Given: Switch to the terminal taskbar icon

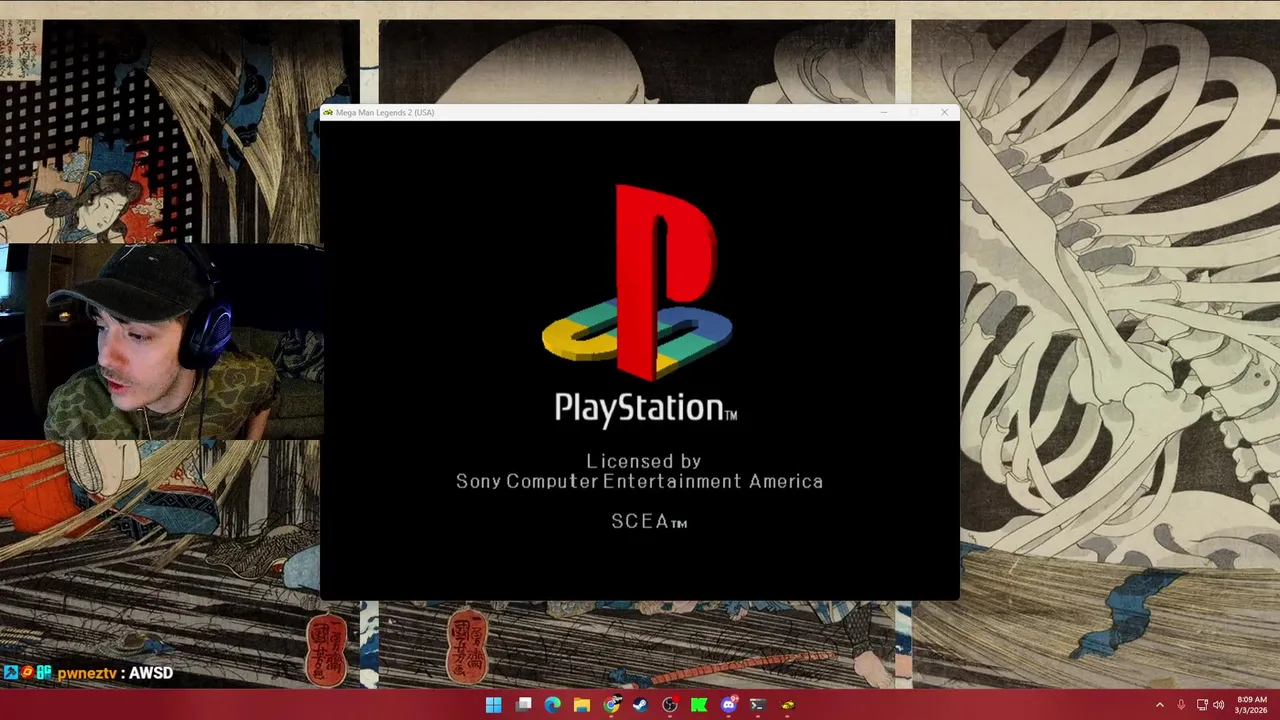Looking at the screenshot, I should click(x=758, y=705).
